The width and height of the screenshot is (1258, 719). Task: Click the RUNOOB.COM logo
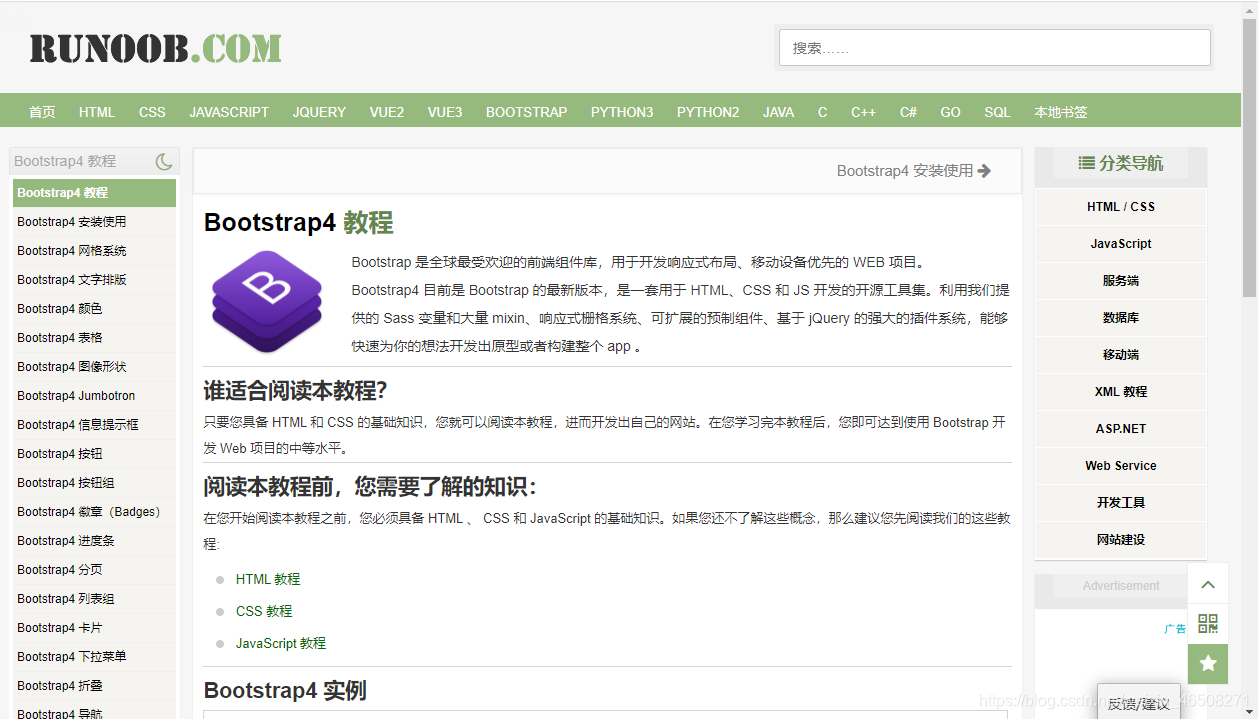(156, 48)
